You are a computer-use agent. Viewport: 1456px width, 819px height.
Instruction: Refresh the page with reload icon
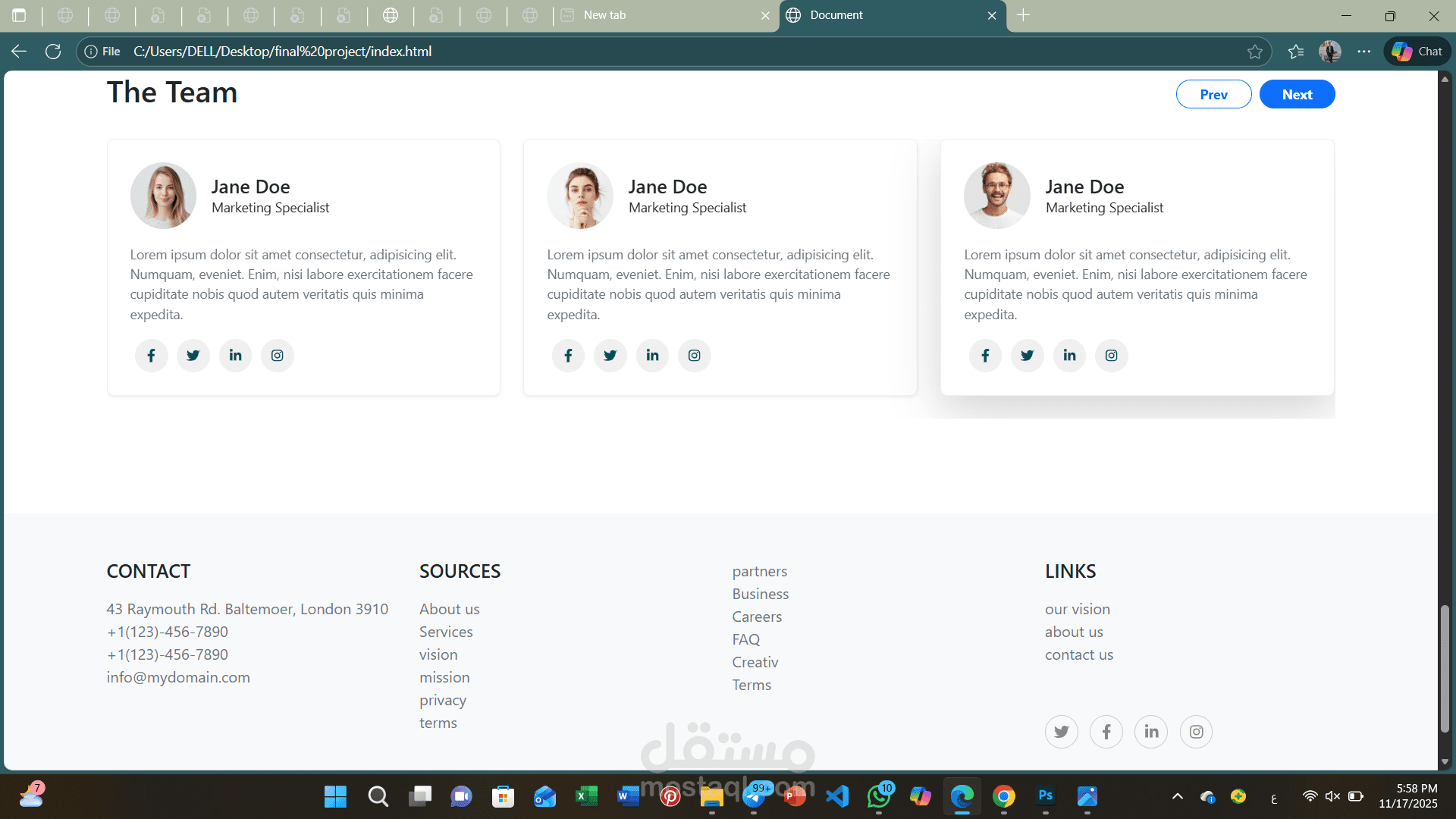pyautogui.click(x=53, y=52)
